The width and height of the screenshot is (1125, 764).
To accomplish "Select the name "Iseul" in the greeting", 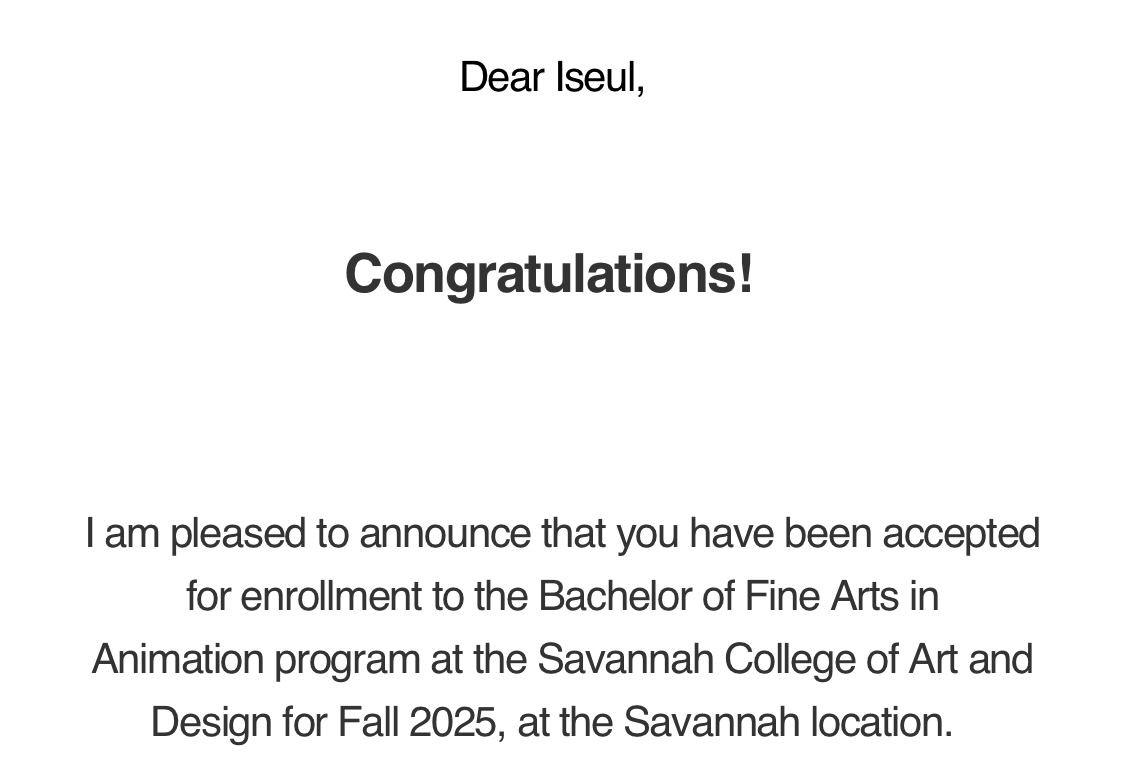I will pos(597,77).
